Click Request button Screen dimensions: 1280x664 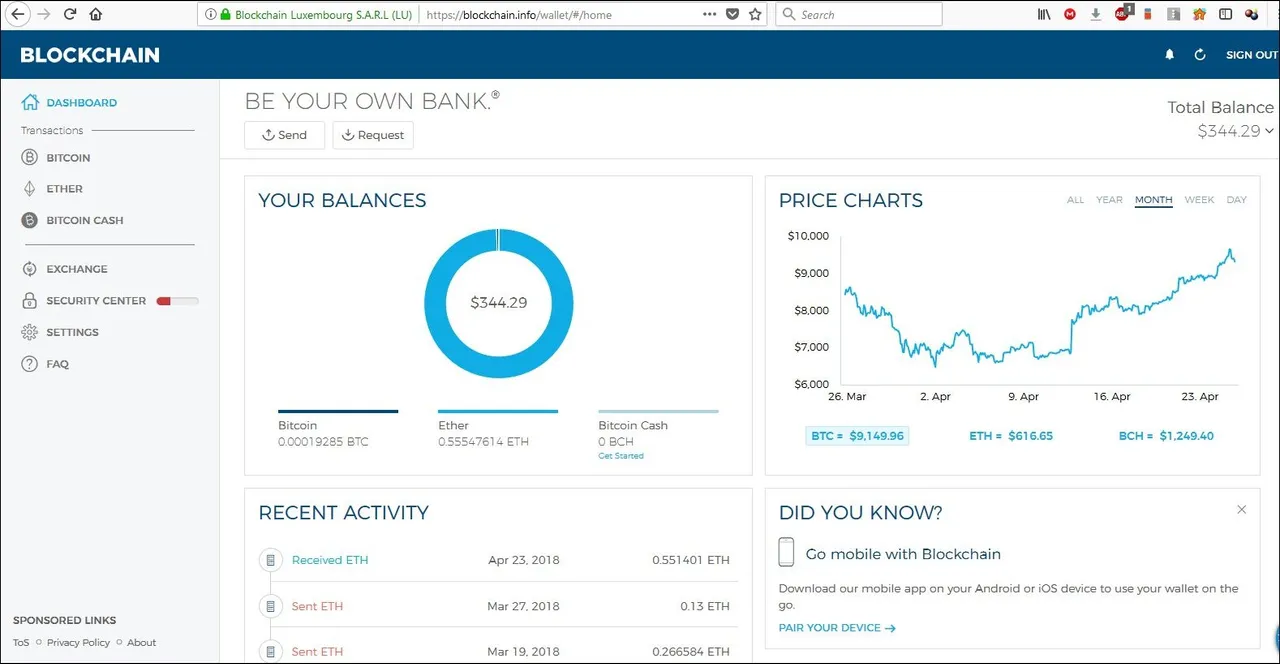tap(373, 135)
